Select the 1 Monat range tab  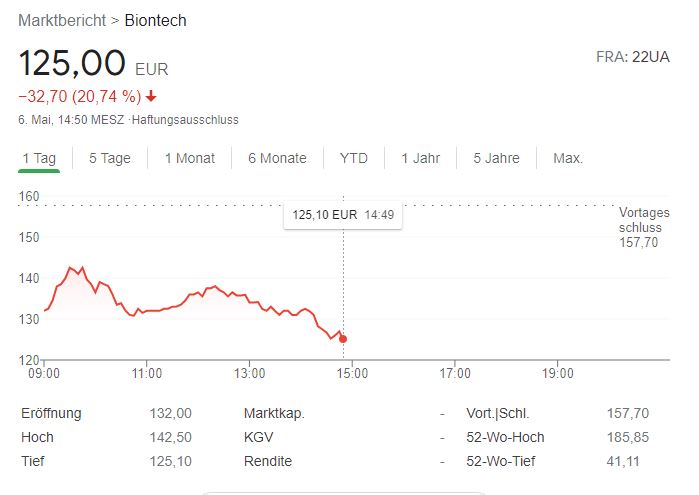click(x=190, y=158)
